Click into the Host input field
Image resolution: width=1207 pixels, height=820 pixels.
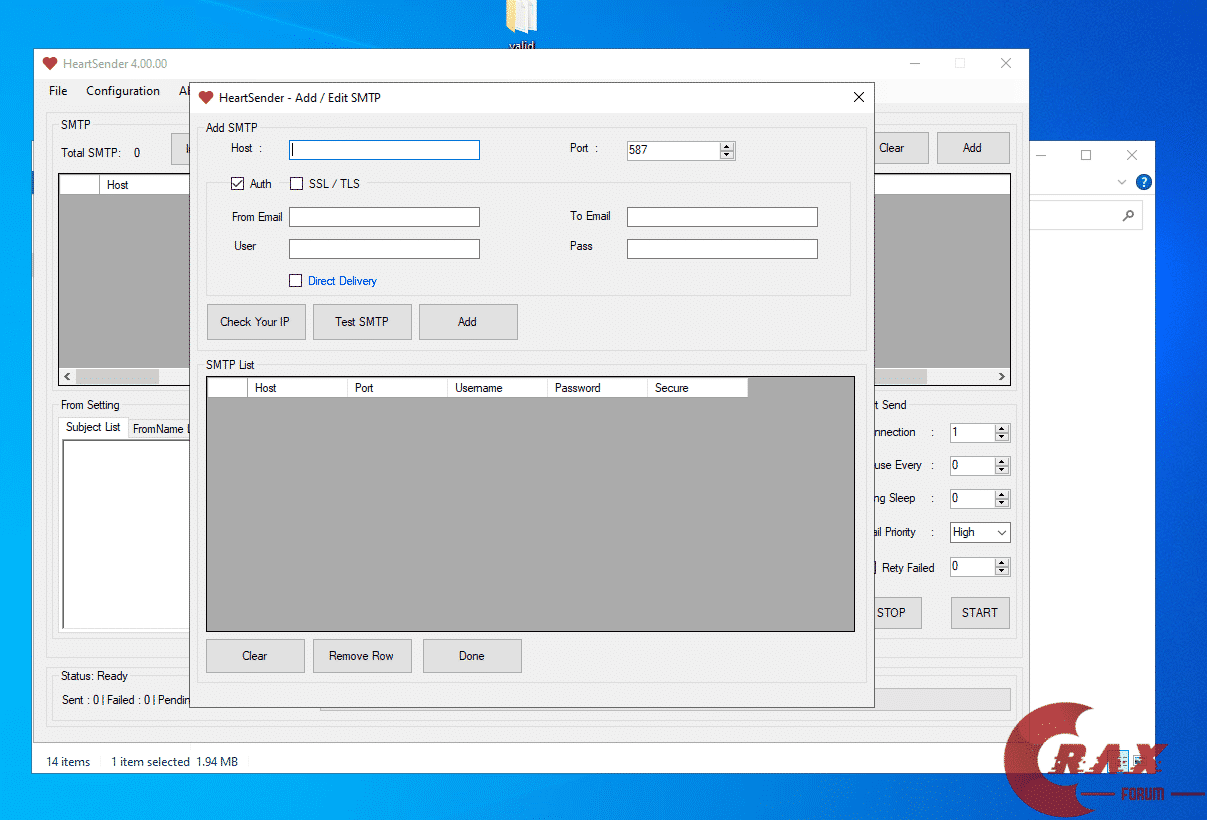tap(384, 150)
